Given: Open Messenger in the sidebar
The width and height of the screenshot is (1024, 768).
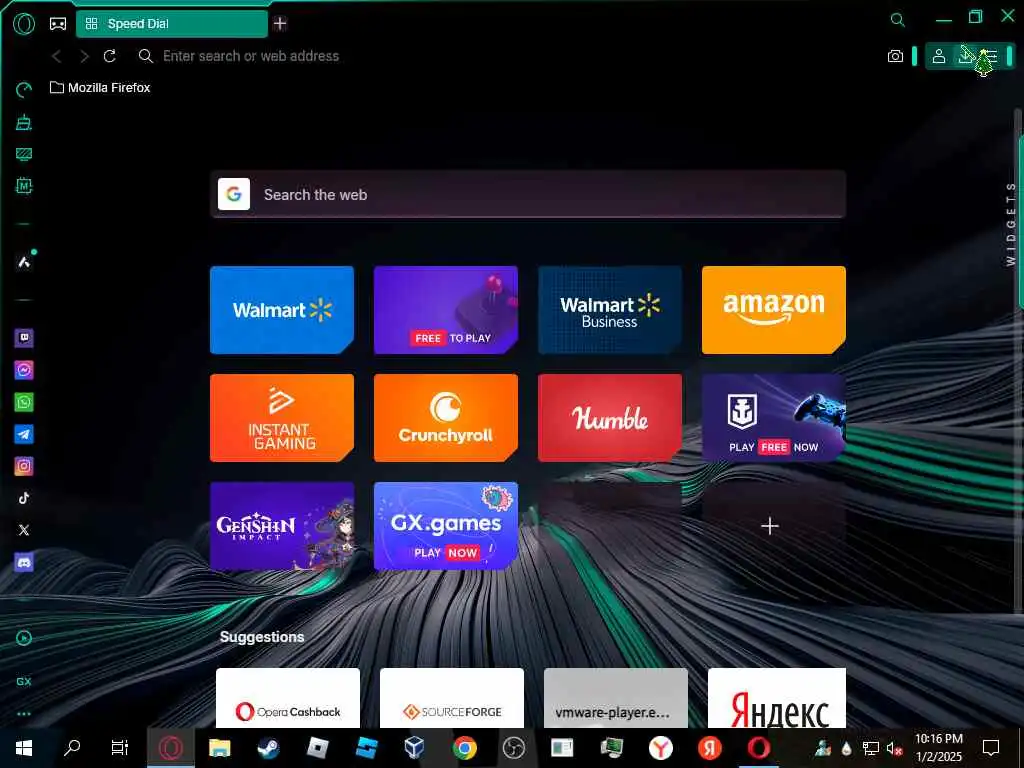Looking at the screenshot, I should click(24, 370).
